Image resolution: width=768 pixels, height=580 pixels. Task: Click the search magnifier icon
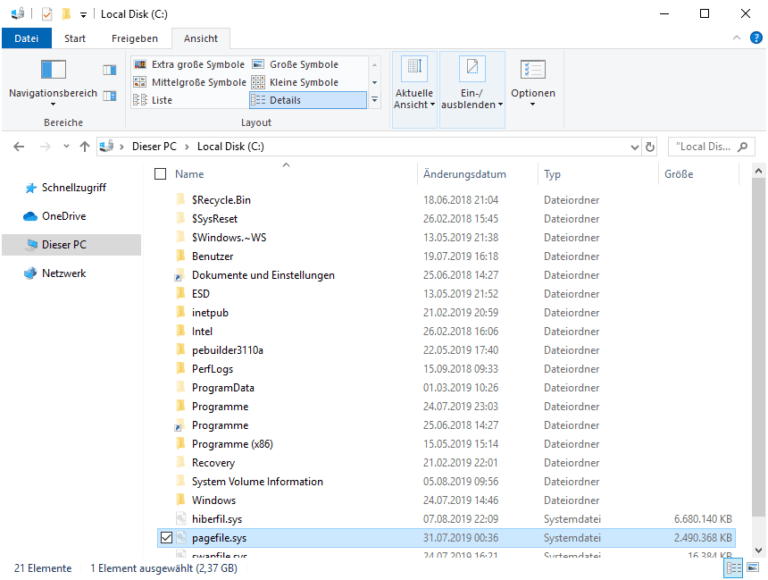point(743,146)
